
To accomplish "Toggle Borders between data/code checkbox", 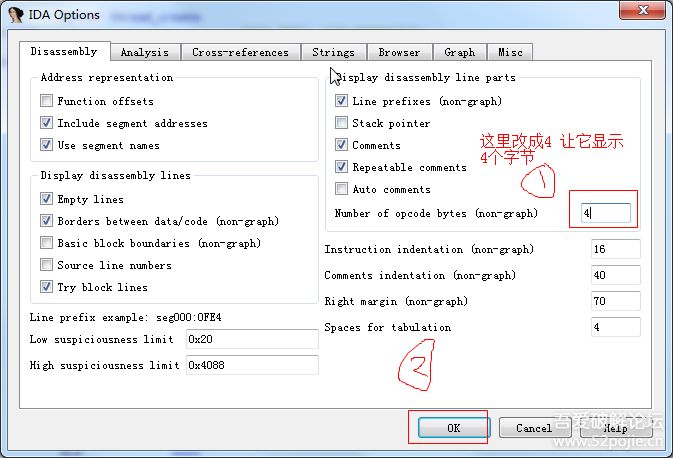I will (46, 221).
